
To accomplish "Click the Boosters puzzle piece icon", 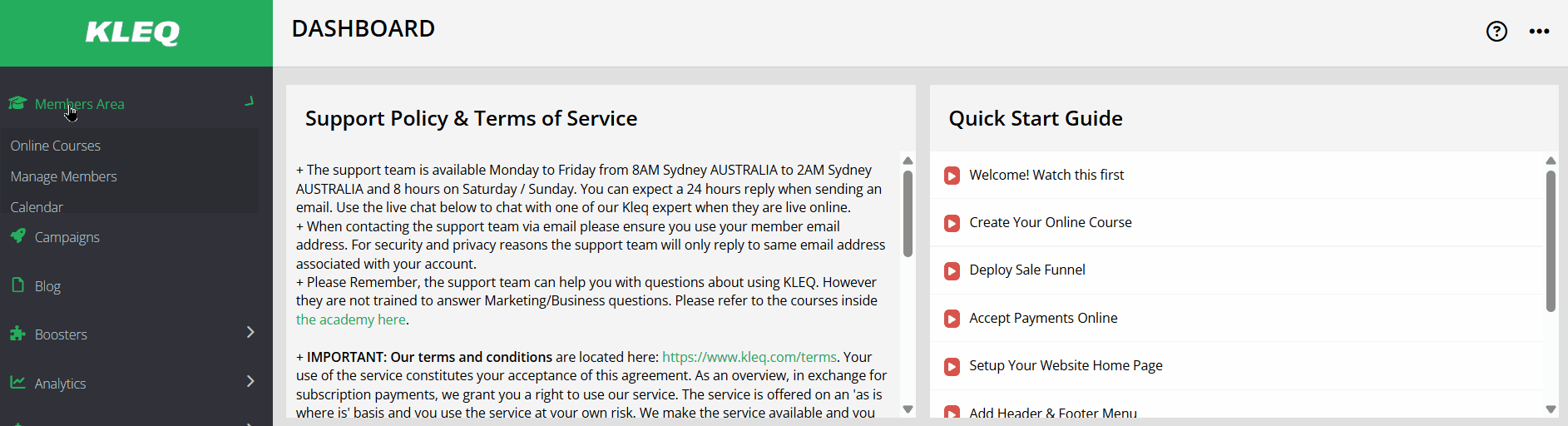I will tap(17, 334).
